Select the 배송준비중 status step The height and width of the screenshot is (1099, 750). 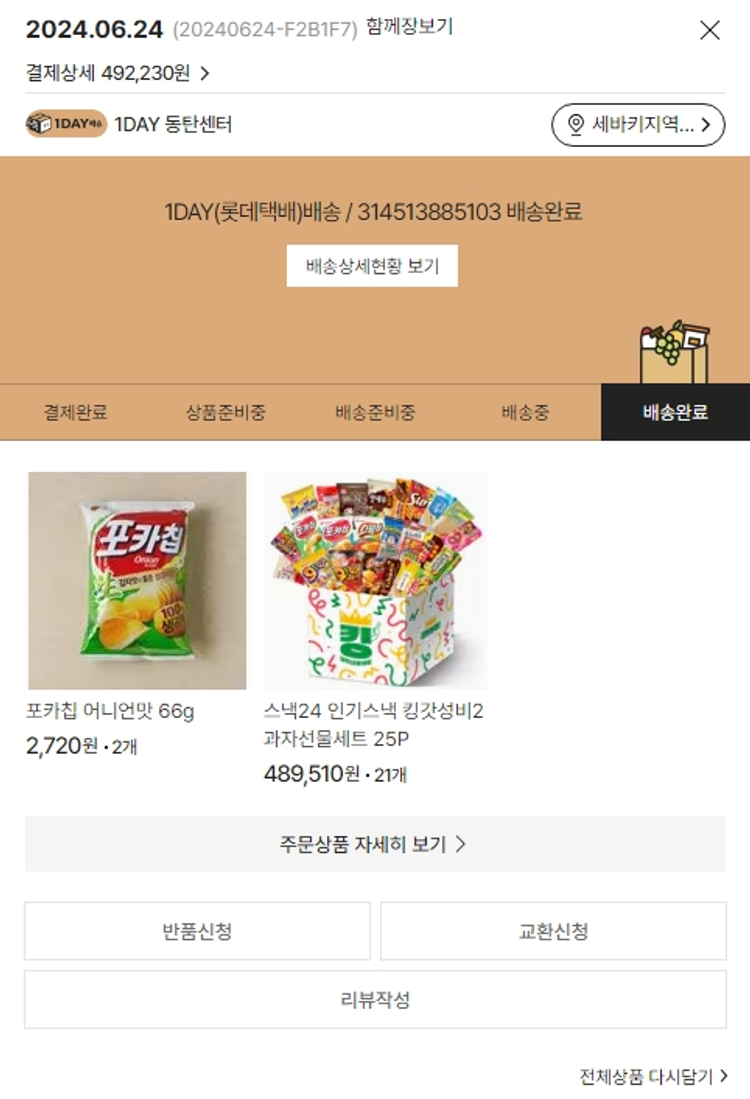(x=375, y=412)
